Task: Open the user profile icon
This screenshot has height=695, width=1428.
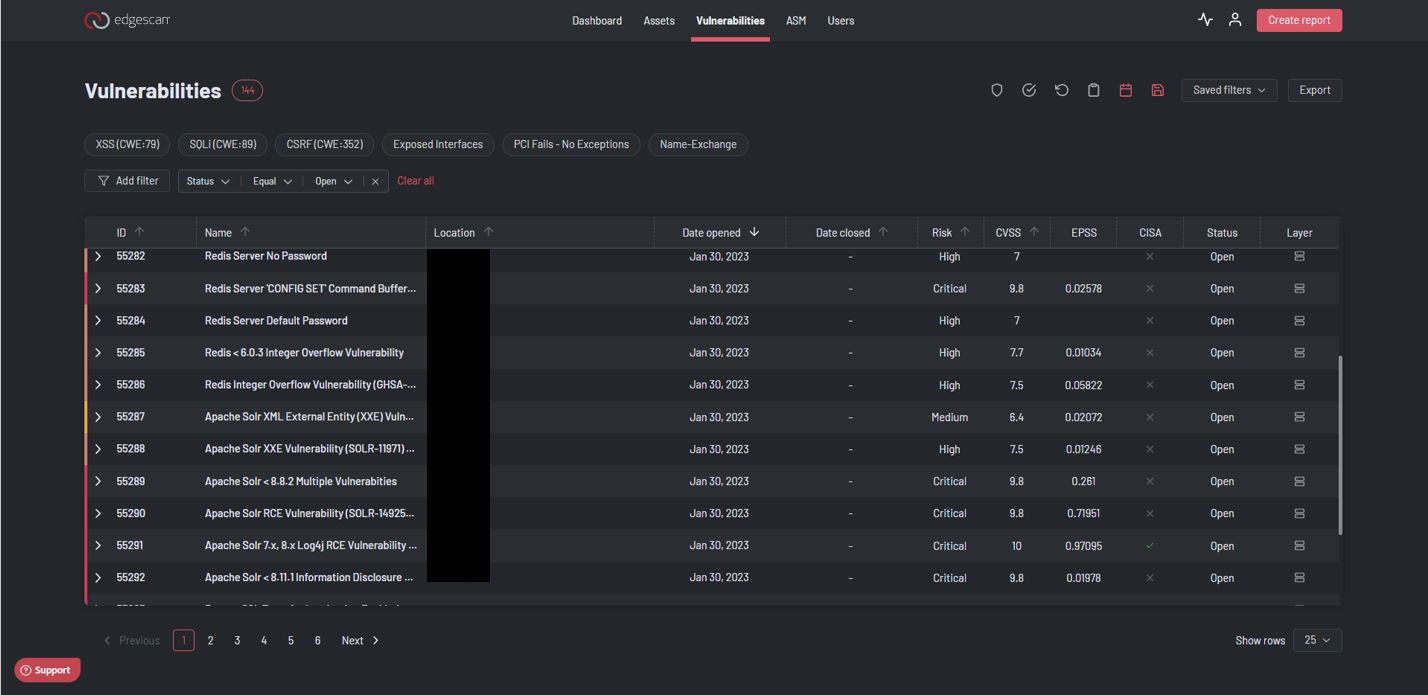Action: [1235, 19]
